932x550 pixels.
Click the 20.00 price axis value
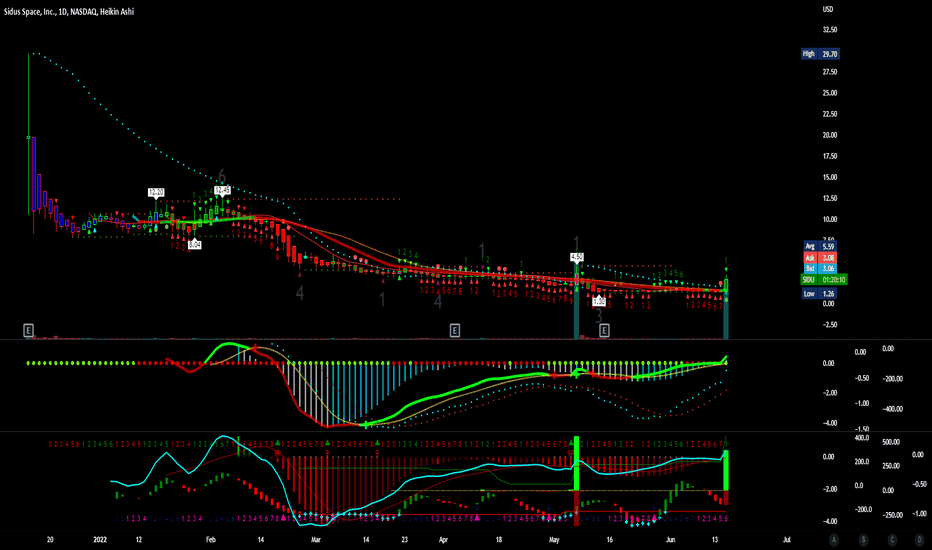click(x=830, y=135)
